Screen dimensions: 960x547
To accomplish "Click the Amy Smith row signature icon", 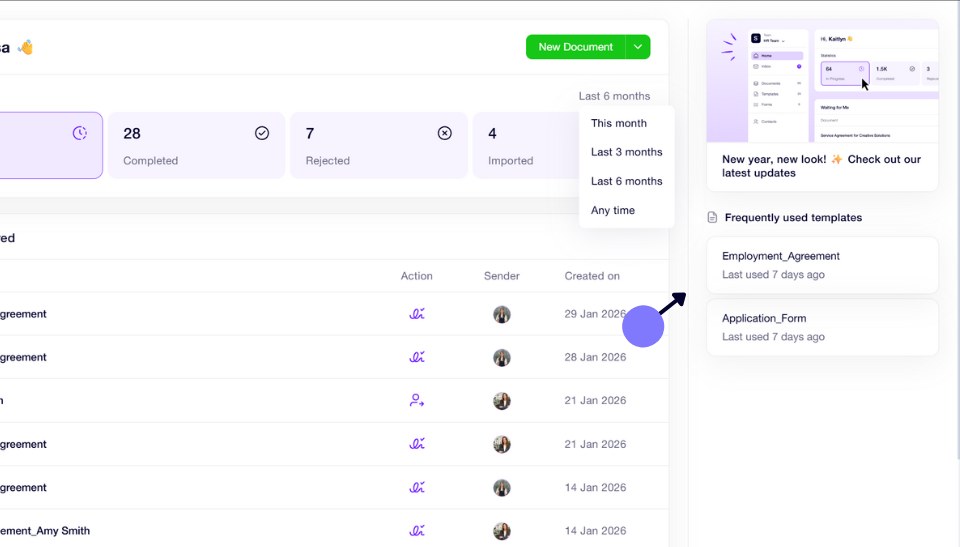I will 417,530.
